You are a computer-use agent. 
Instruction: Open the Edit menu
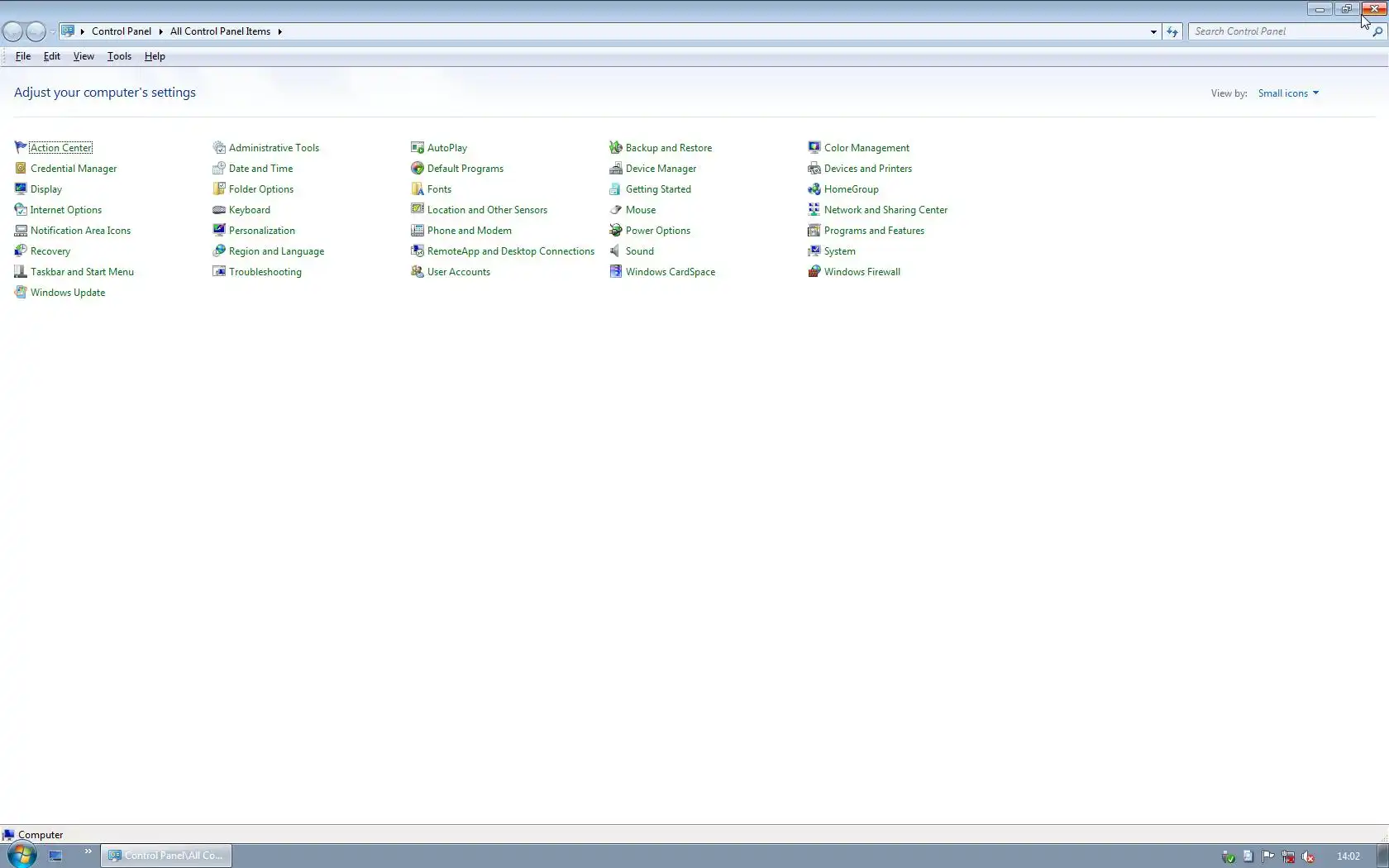point(52,56)
